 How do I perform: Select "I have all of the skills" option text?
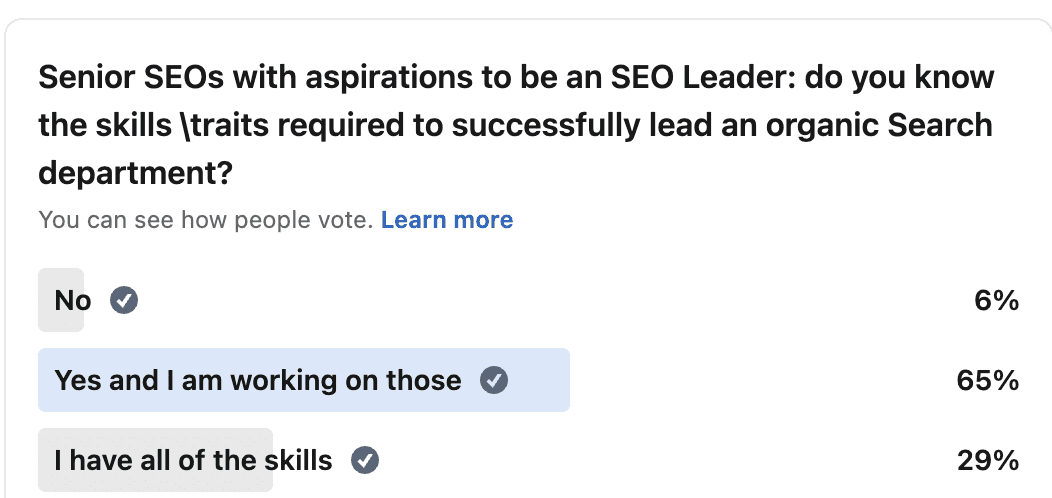pos(193,460)
